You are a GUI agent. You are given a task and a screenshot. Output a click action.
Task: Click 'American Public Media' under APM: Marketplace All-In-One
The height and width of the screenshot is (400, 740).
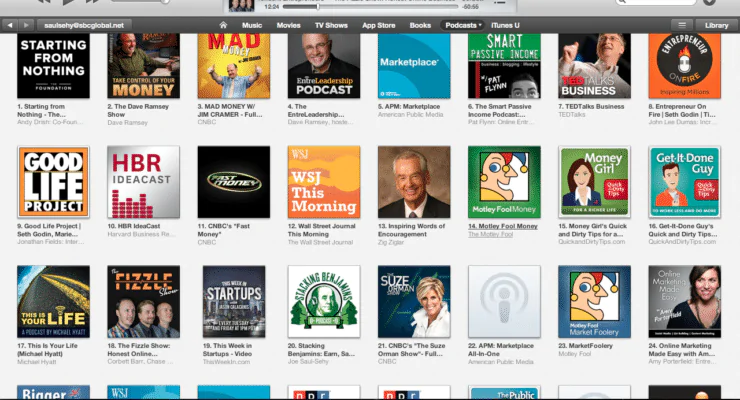tap(501, 362)
